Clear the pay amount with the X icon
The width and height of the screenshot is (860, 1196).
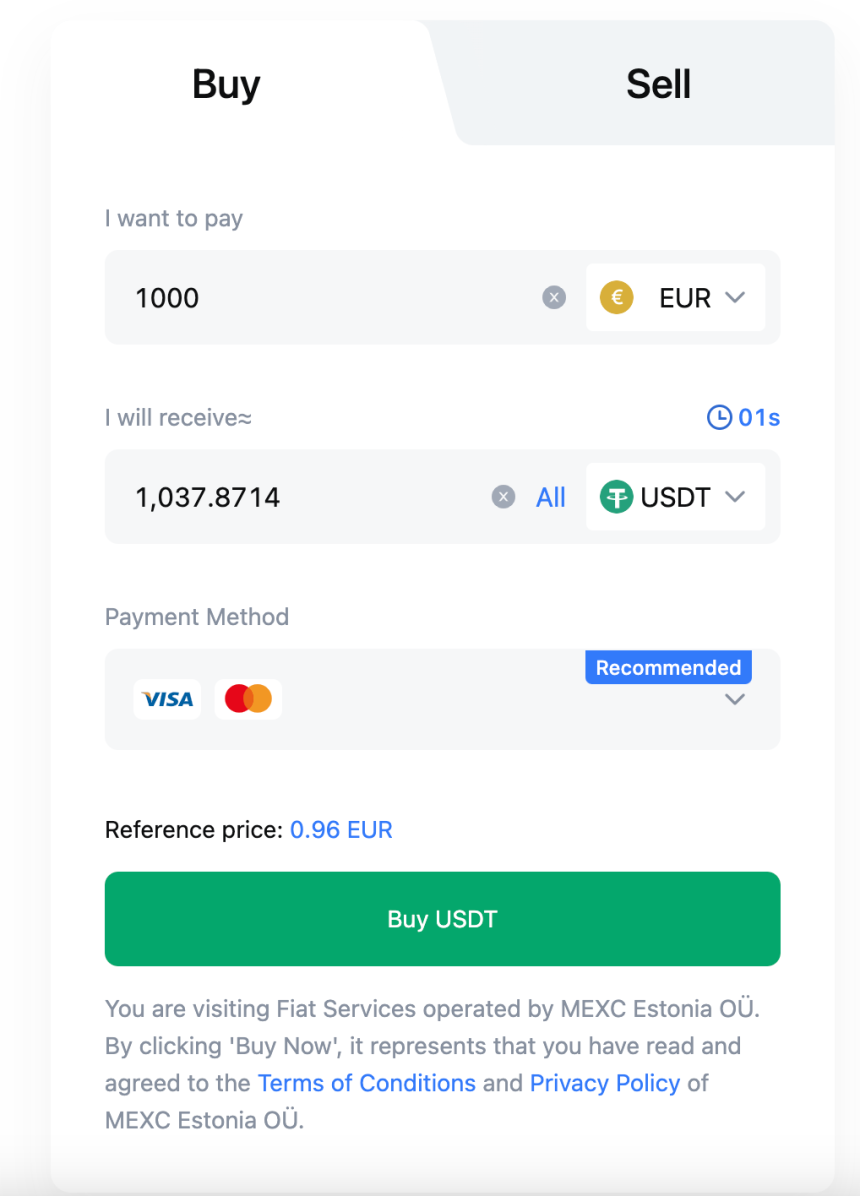coord(554,298)
